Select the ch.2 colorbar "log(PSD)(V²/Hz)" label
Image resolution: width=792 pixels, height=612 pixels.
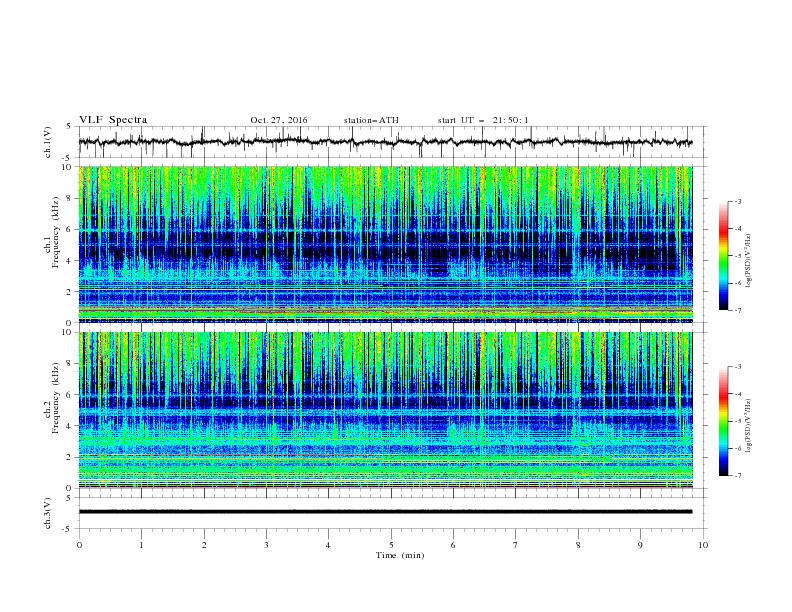[749, 425]
